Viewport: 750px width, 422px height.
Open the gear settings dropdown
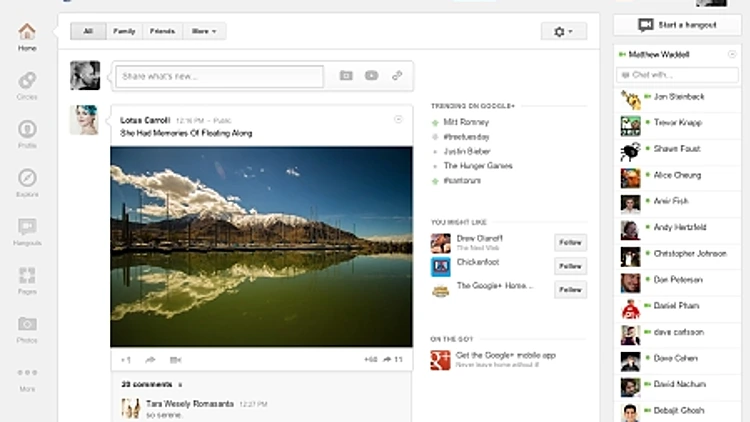563,32
